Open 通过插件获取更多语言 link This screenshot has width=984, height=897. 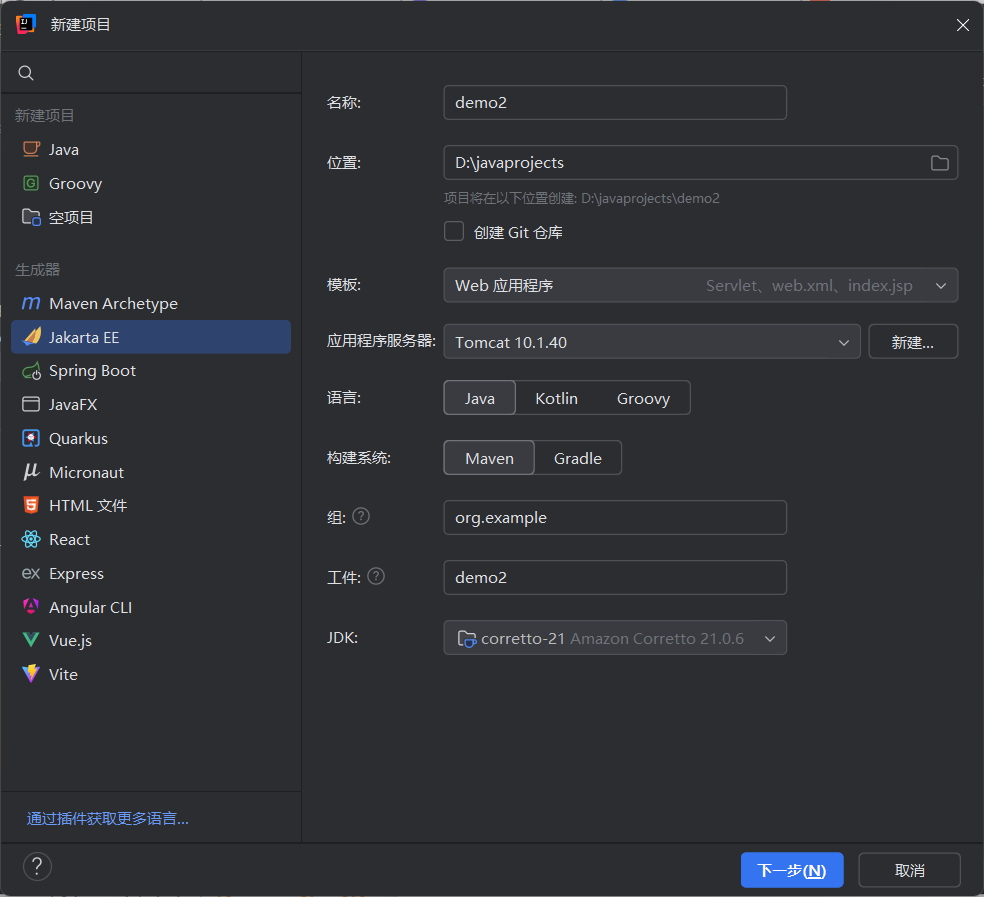point(107,818)
